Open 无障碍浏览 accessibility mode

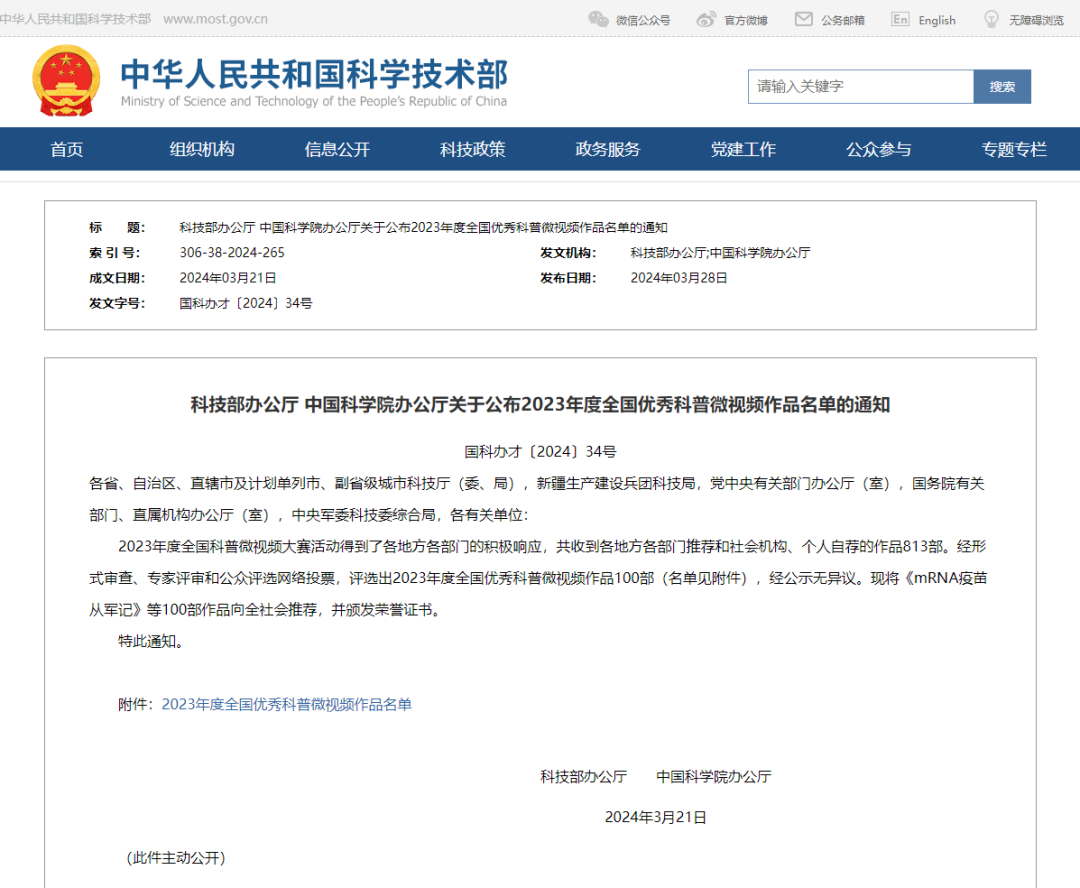tap(1036, 21)
